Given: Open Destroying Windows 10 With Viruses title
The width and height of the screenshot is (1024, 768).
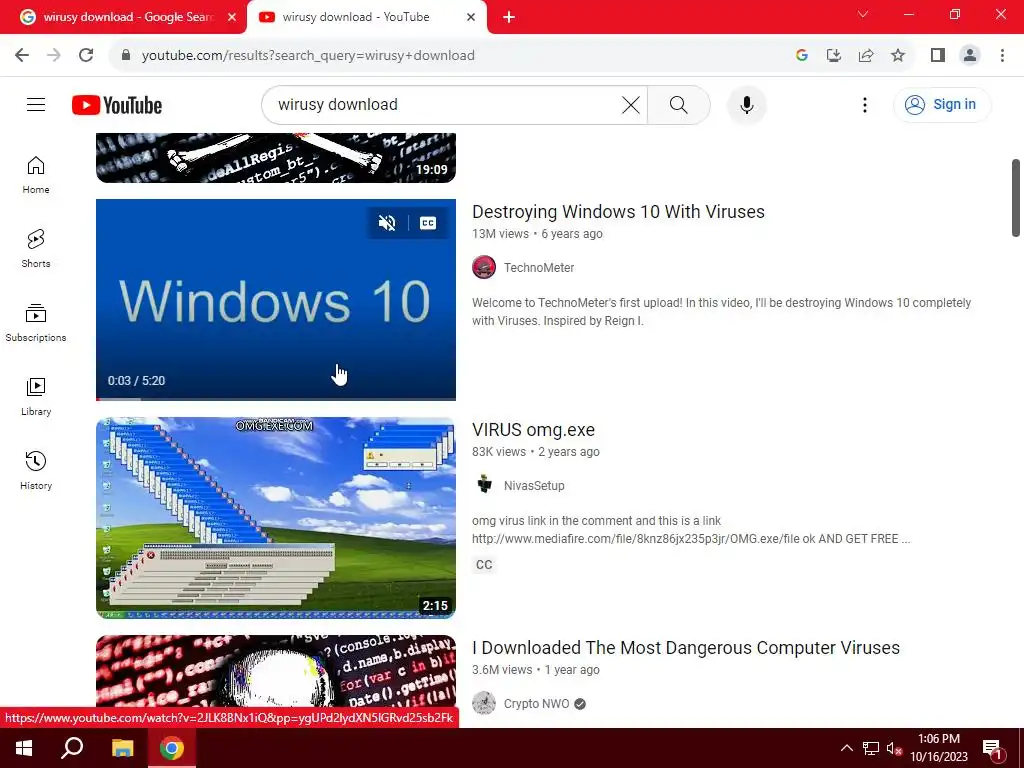Looking at the screenshot, I should [618, 212].
